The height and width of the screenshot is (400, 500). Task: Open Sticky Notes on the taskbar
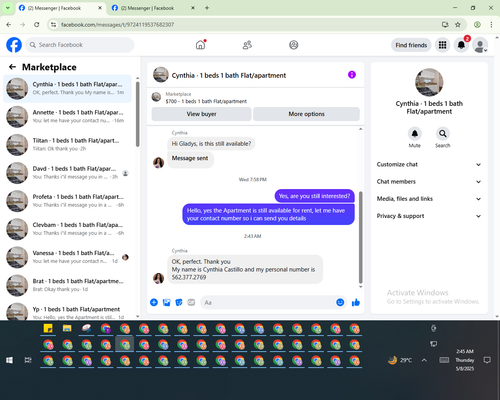48,328
